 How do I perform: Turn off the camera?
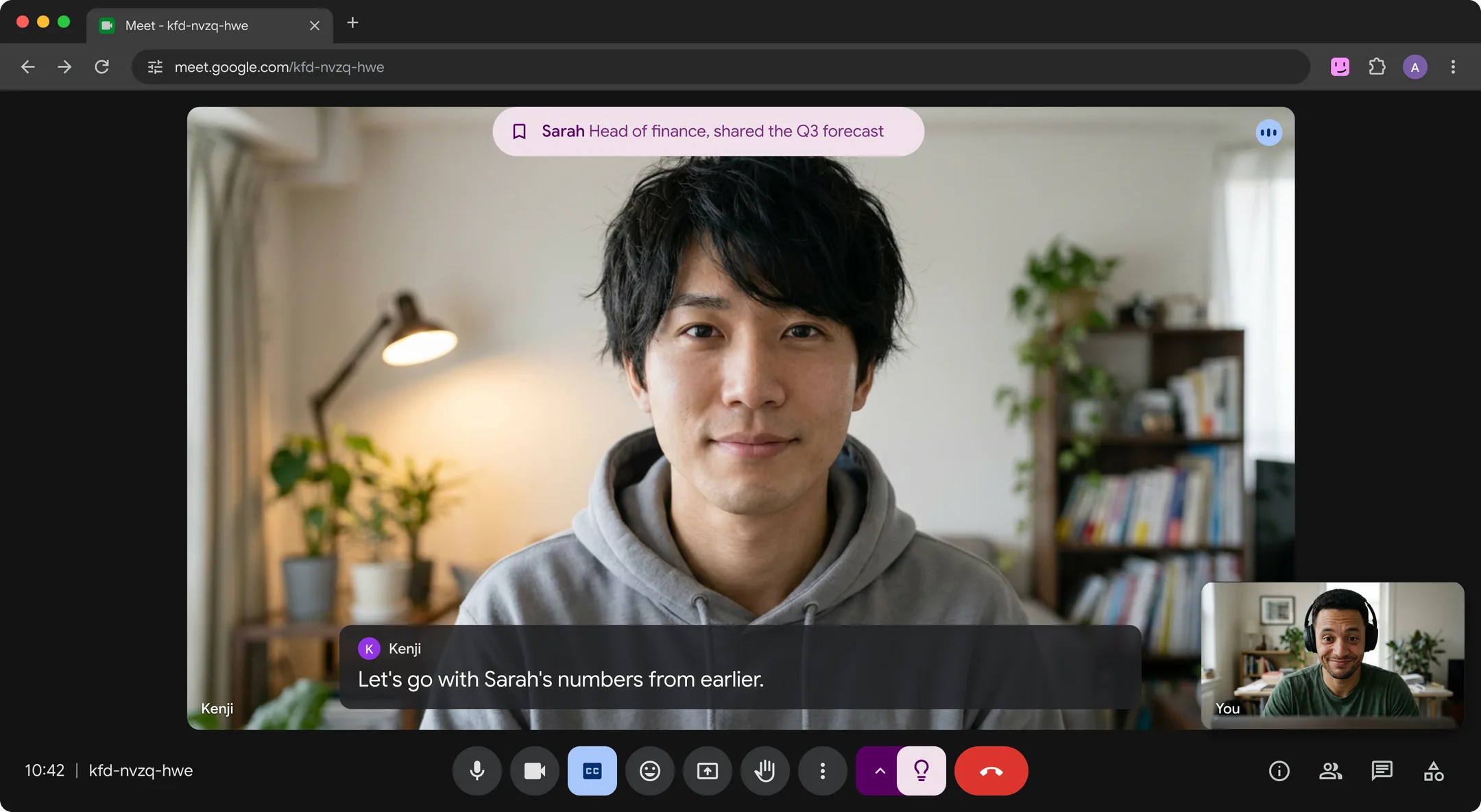pyautogui.click(x=534, y=771)
